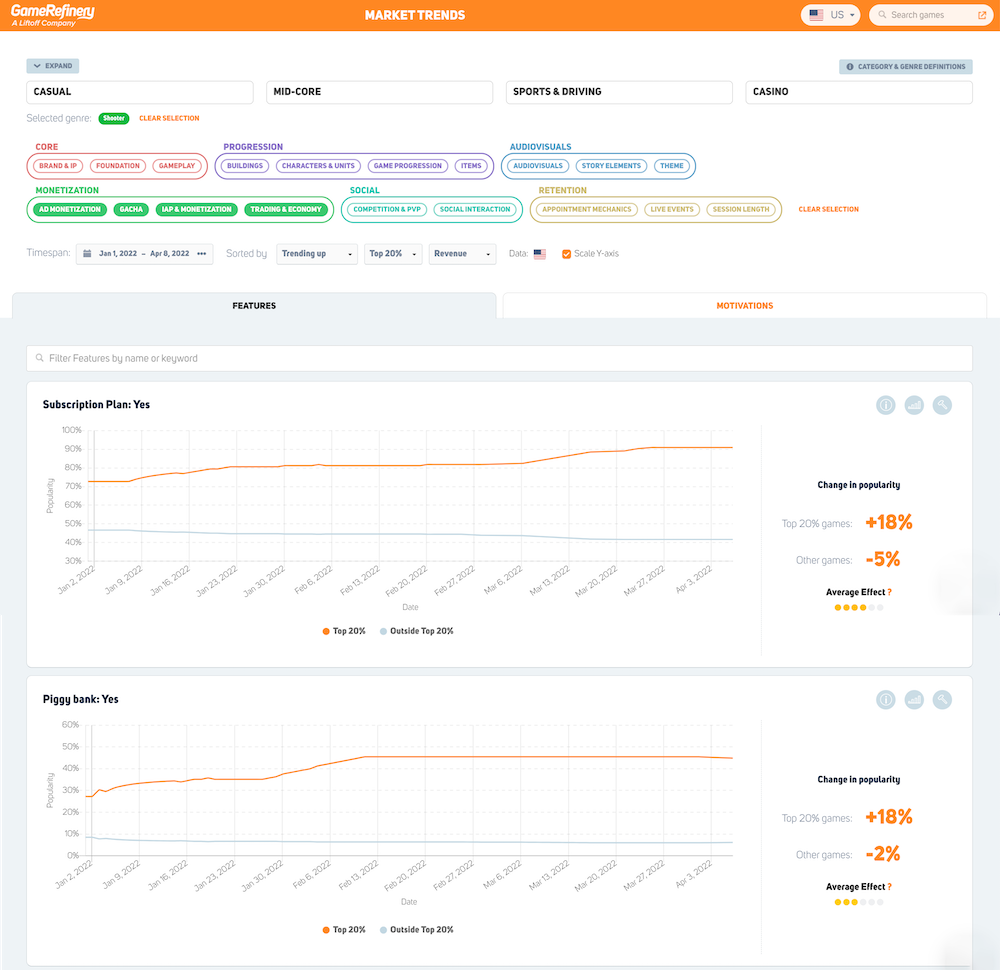
Task: Select the Core feature group heading
Action: (47, 147)
